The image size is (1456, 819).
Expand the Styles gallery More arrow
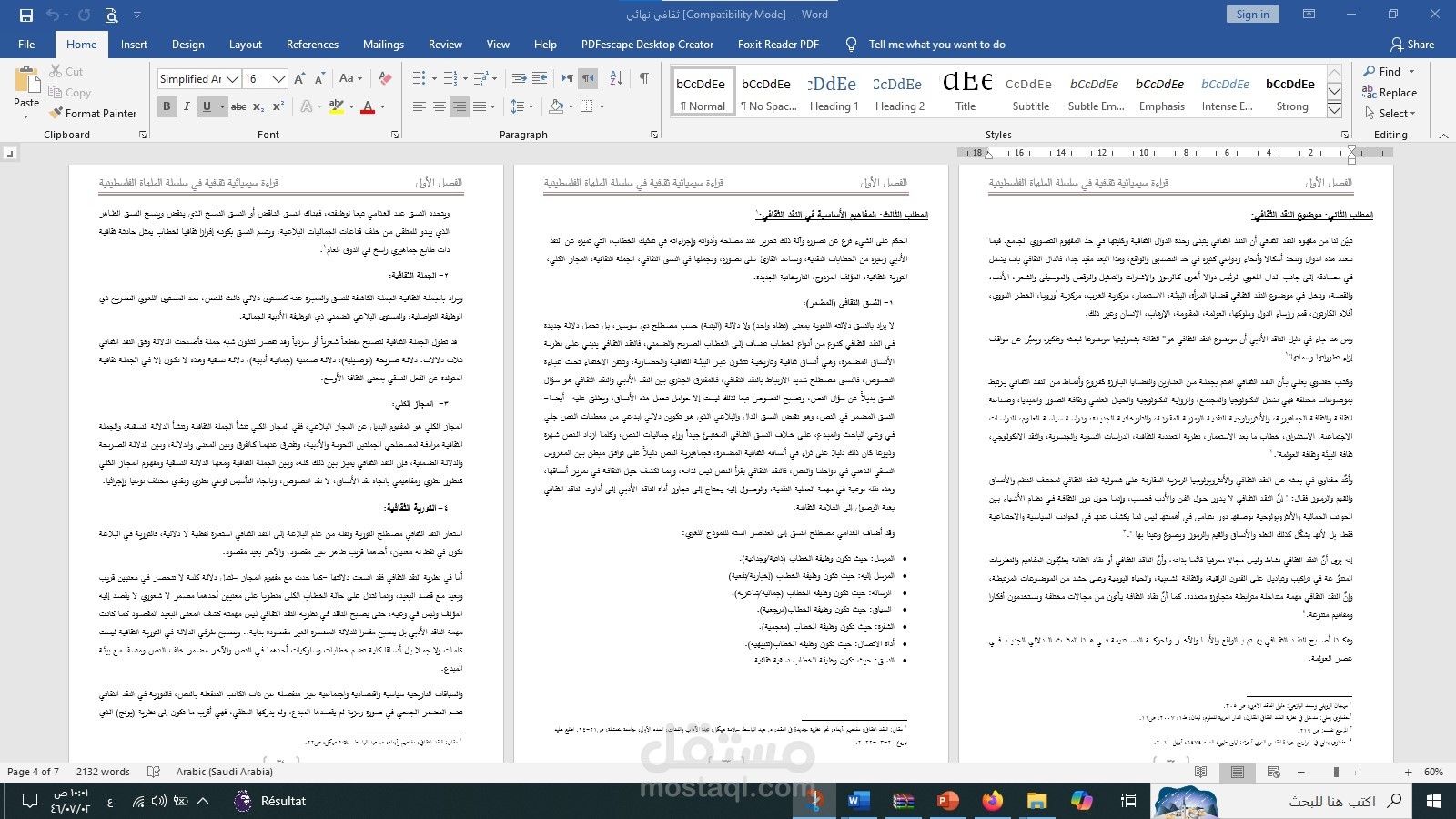click(x=1334, y=110)
